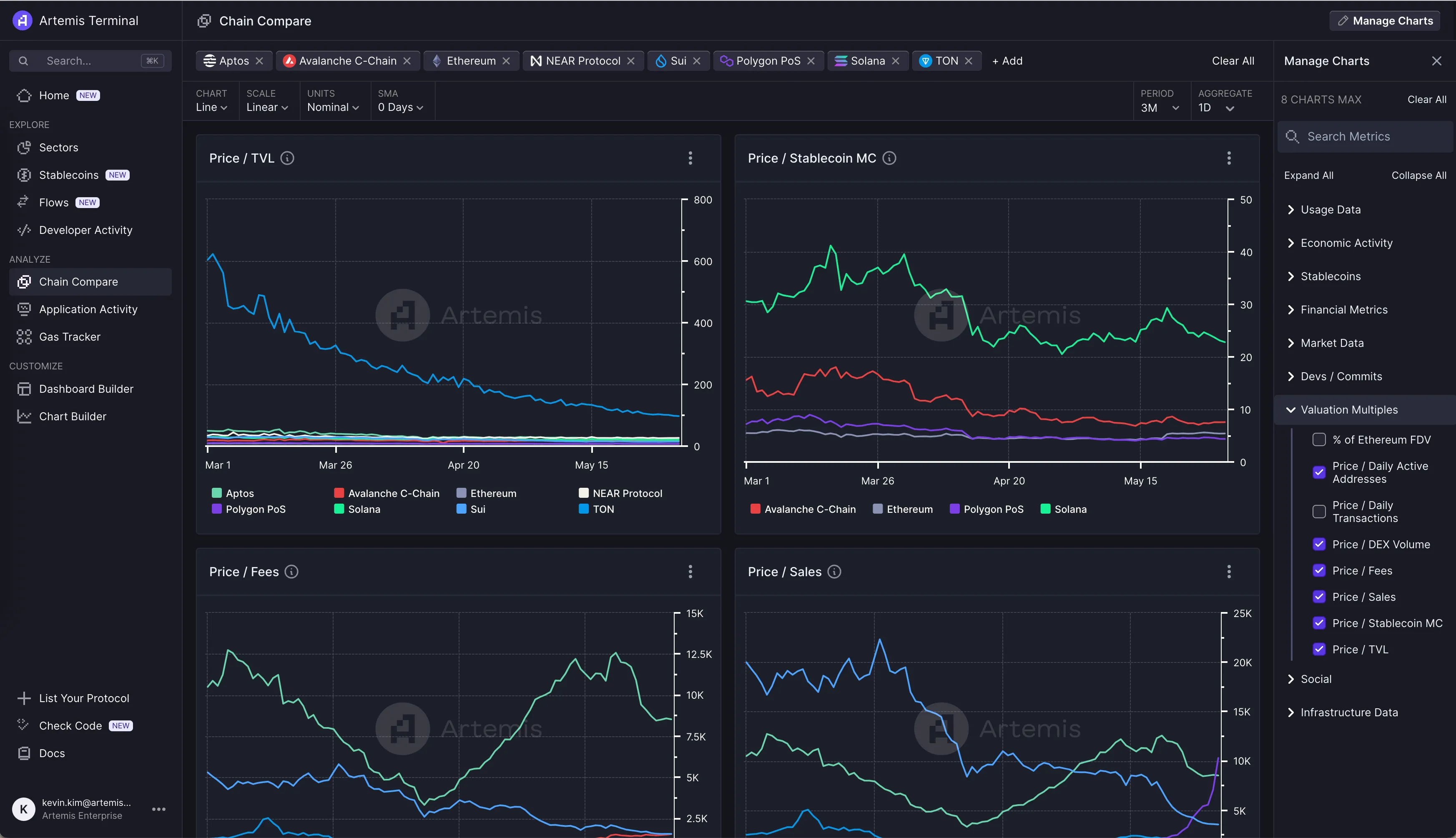Image resolution: width=1456 pixels, height=838 pixels.
Task: Click + Add to add a chain
Action: [1007, 61]
